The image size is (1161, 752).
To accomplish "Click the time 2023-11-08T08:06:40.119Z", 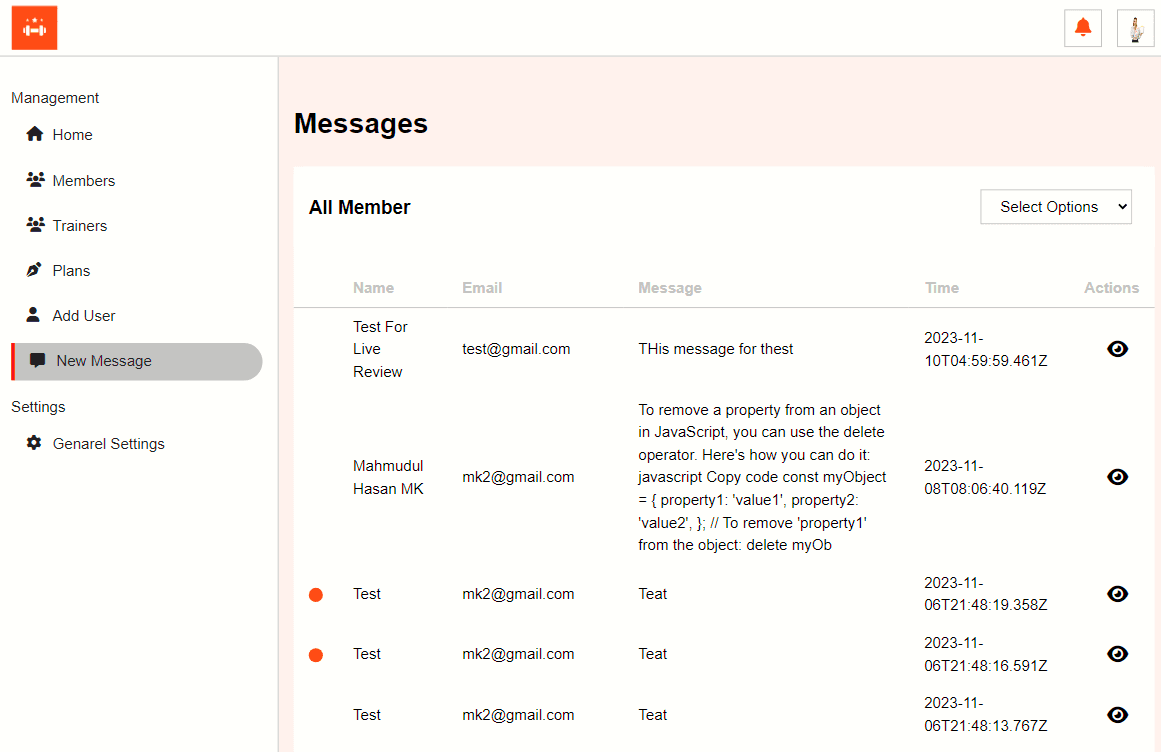I will click(x=985, y=477).
